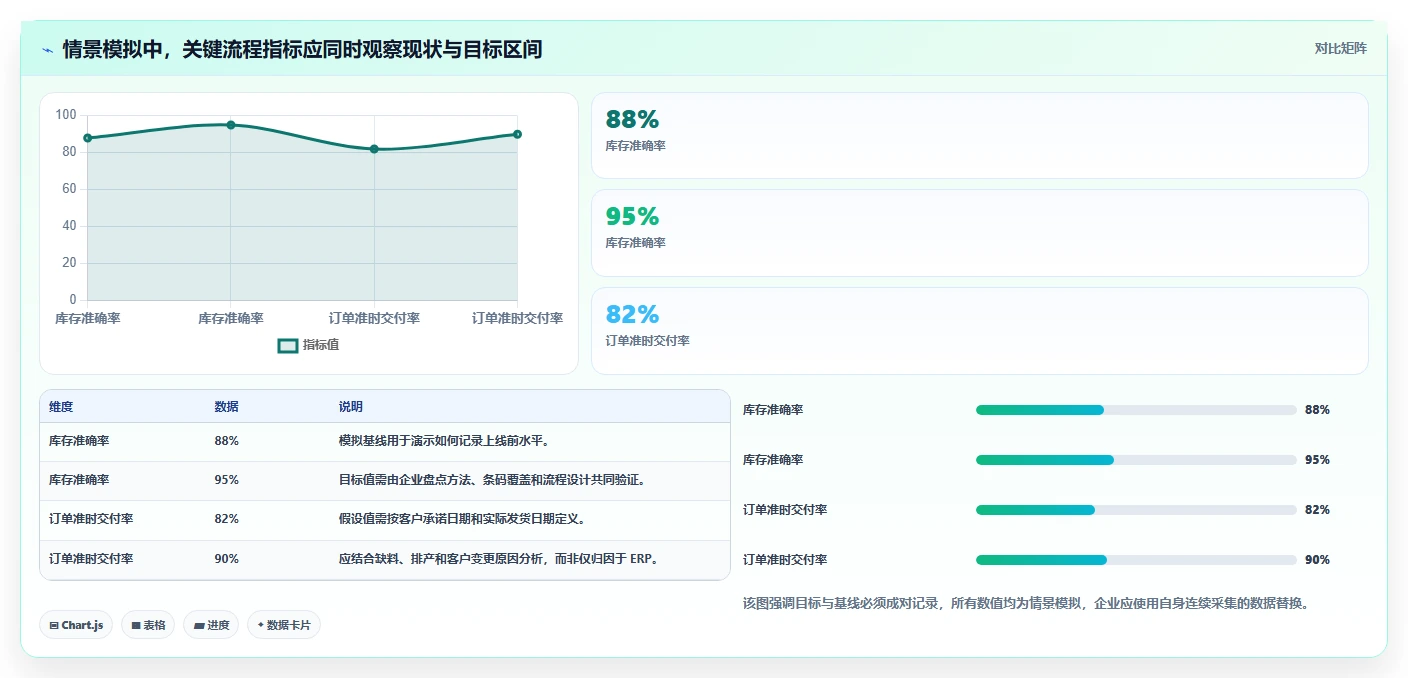1408x678 pixels.
Task: Open the 82% 订单准时交付率 data card
Action: click(x=979, y=331)
